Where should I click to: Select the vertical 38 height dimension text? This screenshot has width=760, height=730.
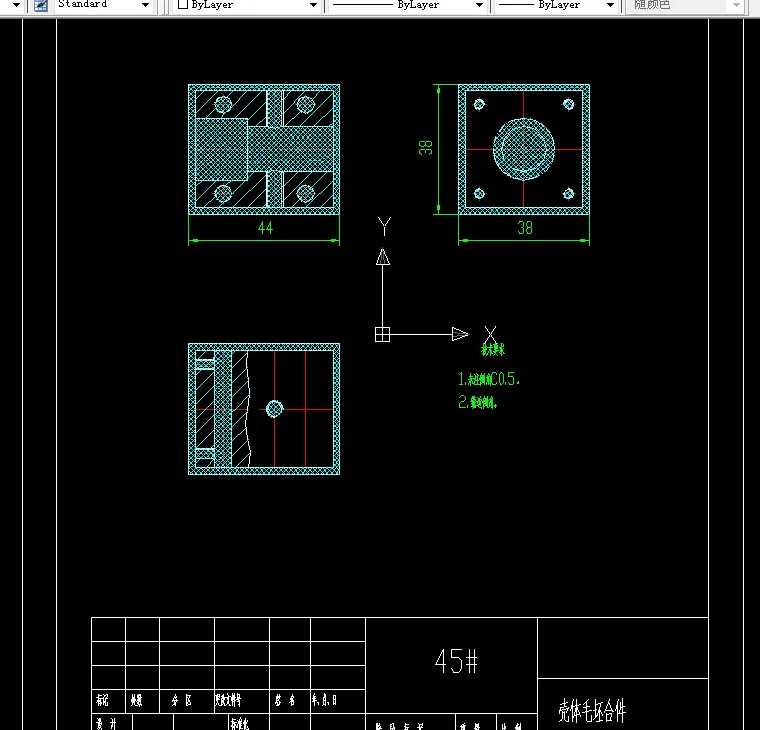point(425,147)
